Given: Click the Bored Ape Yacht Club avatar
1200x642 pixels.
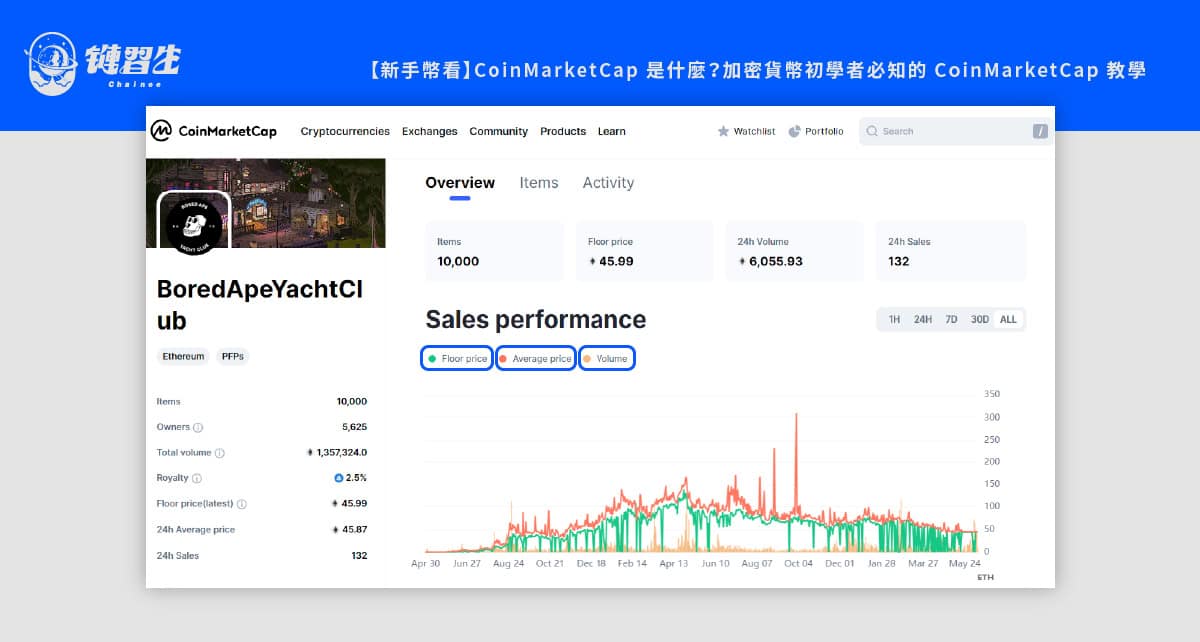Looking at the screenshot, I should [194, 224].
